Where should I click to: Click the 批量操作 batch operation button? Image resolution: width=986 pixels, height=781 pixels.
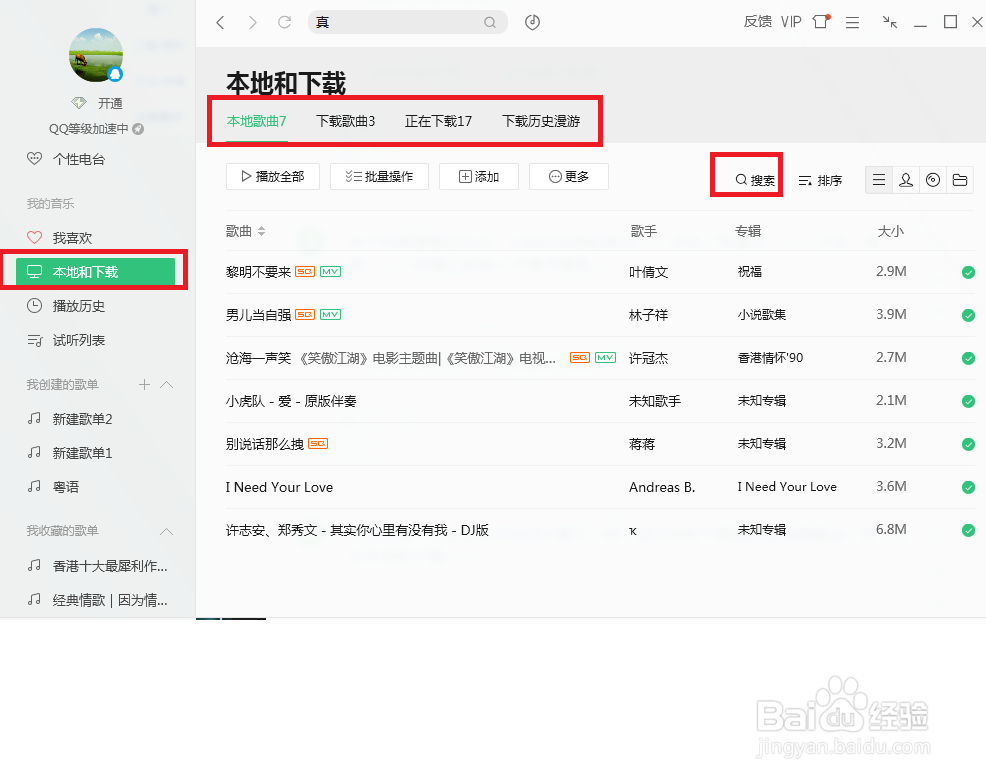[379, 176]
